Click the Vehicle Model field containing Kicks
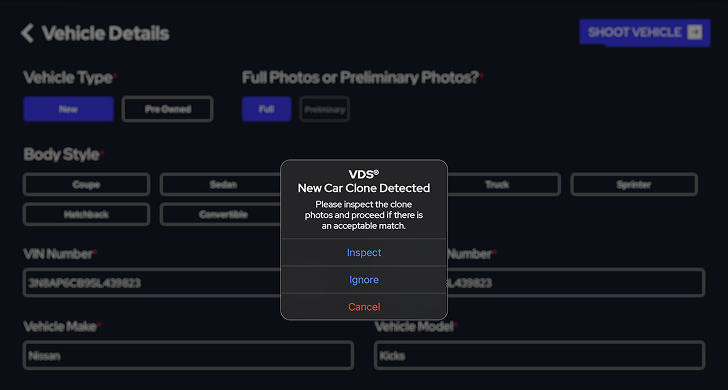 [x=540, y=356]
